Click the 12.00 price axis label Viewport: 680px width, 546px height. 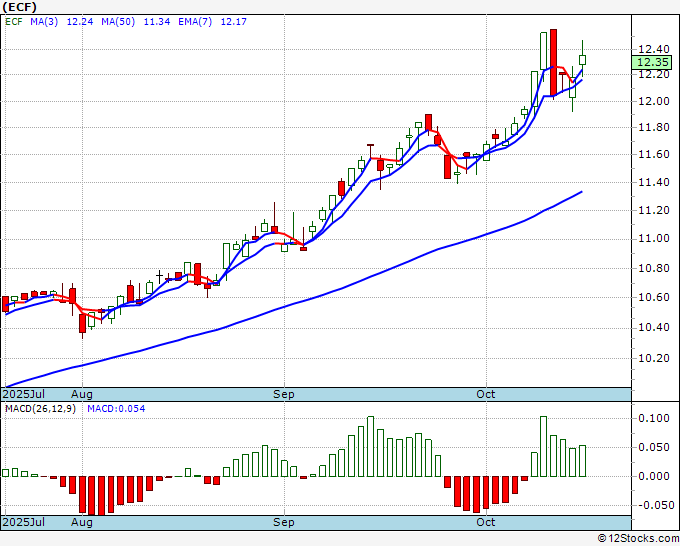[x=654, y=101]
